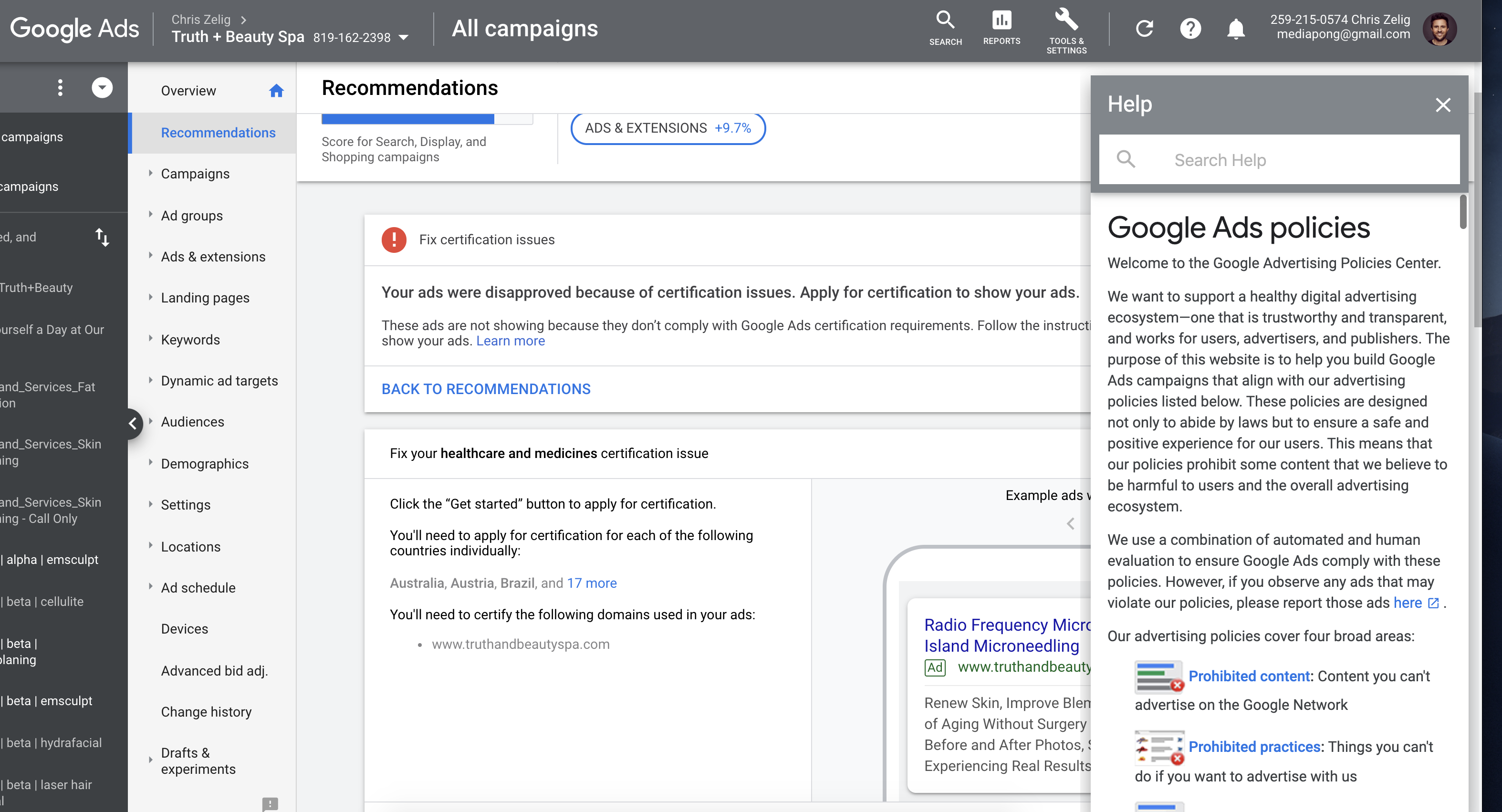1502x812 pixels.
Task: Open the three-dot menu in left panel
Action: pos(60,87)
